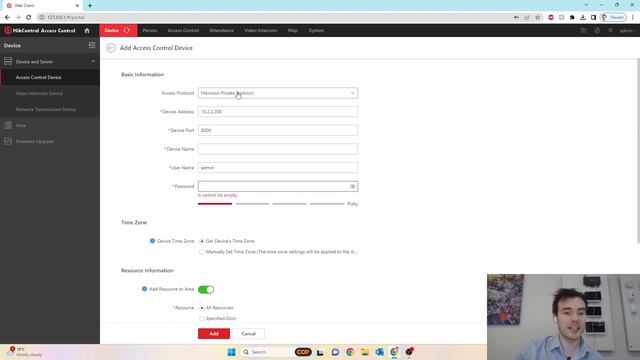Open Windows Start menu
This screenshot has height=360, width=640.
pyautogui.click(x=231, y=352)
